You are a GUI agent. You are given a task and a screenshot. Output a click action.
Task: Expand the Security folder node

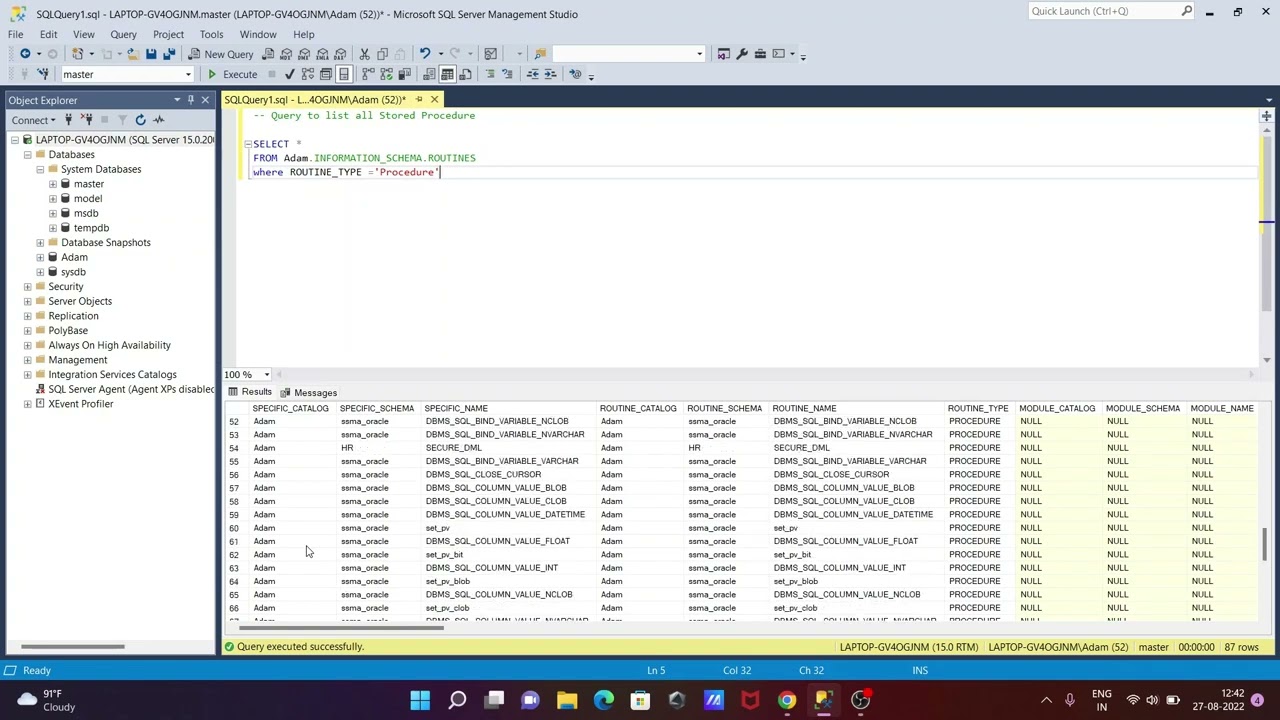[28, 287]
